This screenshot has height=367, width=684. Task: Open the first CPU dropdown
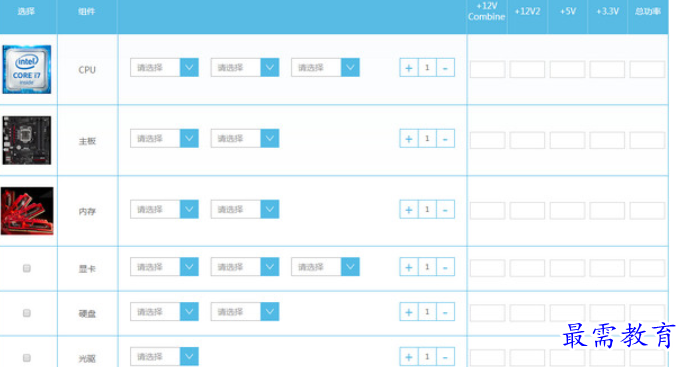(164, 68)
